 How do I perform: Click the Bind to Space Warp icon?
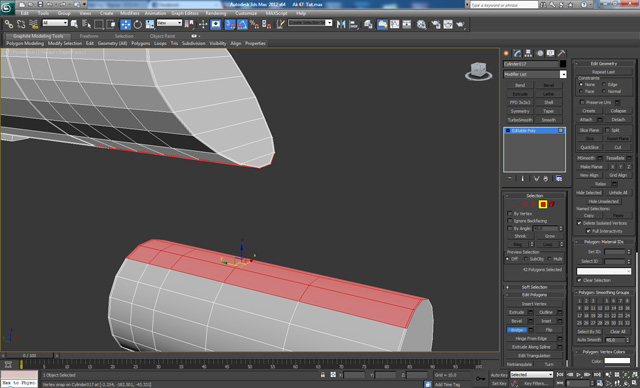tap(33, 24)
